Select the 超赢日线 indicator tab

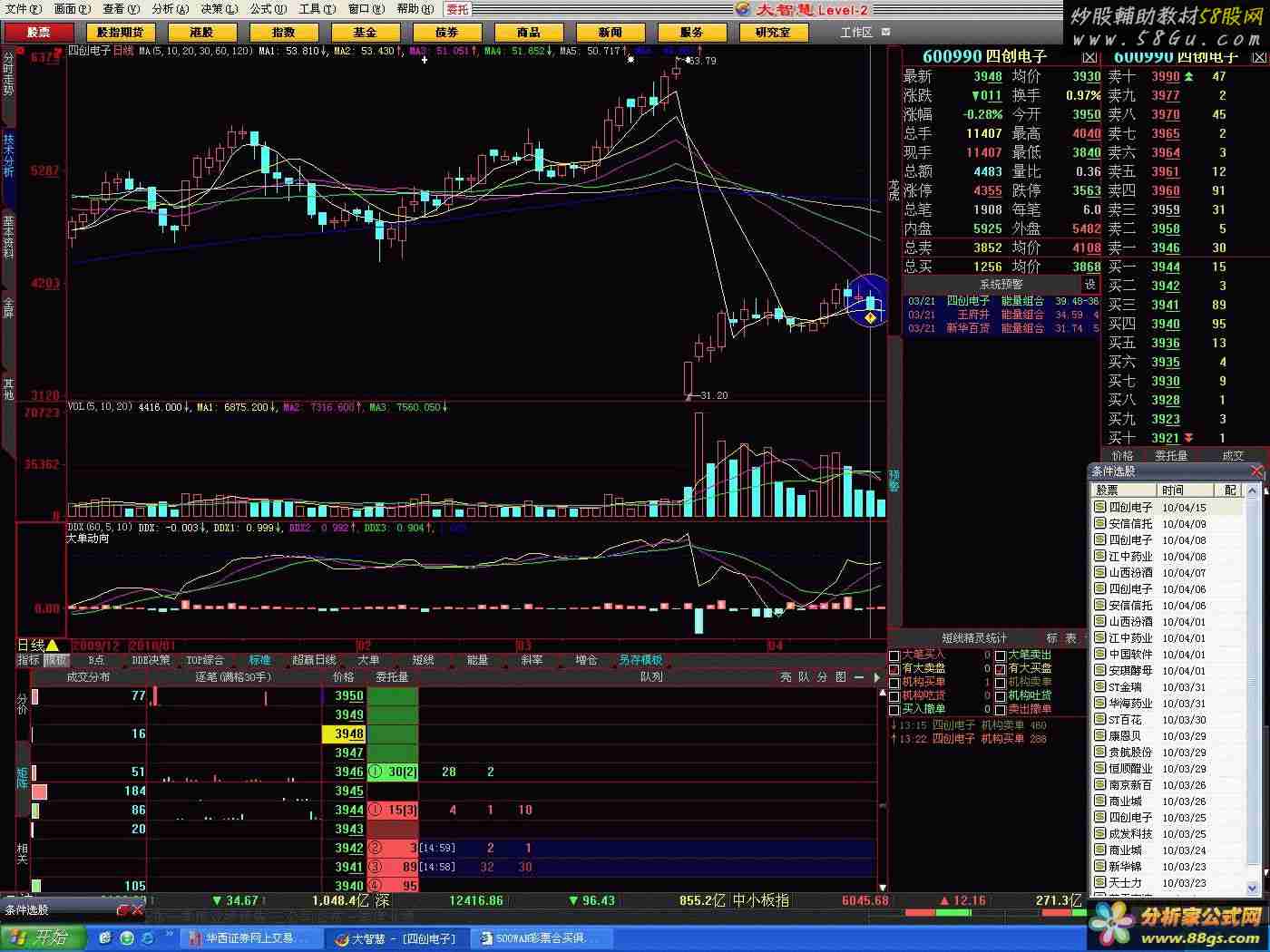click(314, 660)
